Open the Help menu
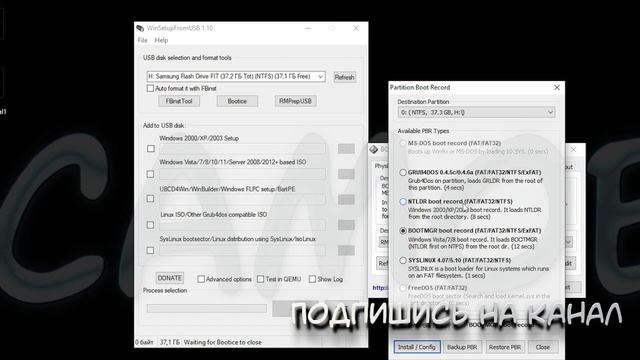 [x=161, y=40]
